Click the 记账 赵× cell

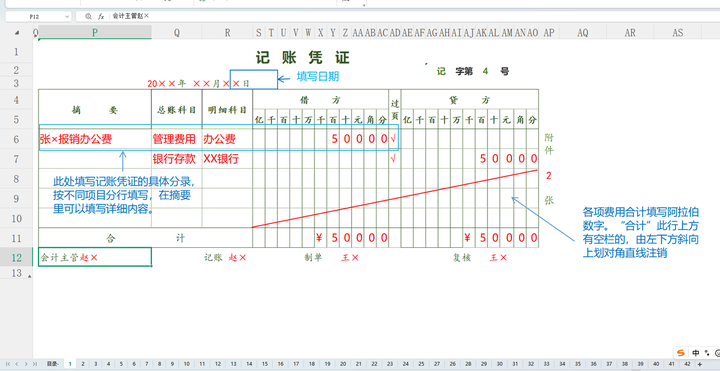[x=225, y=258]
